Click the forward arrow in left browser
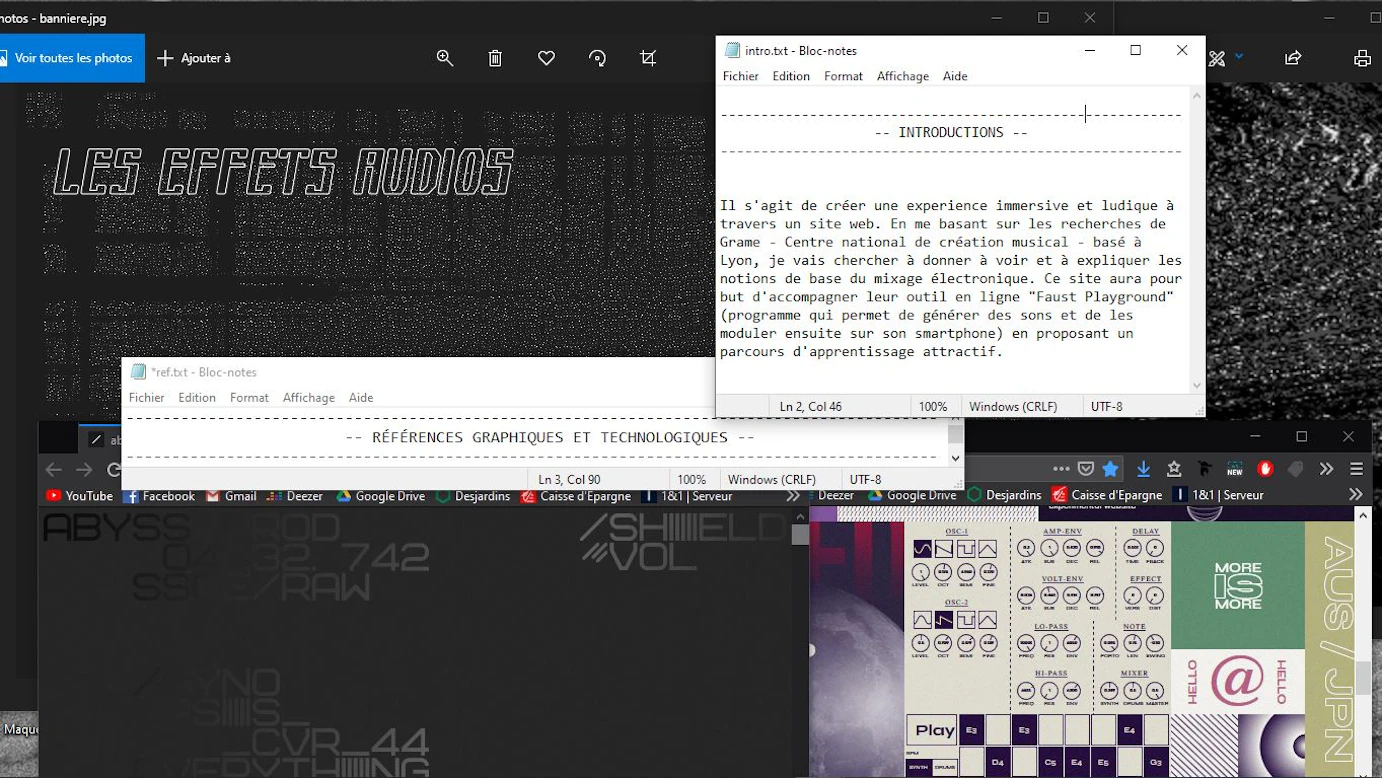 85,469
